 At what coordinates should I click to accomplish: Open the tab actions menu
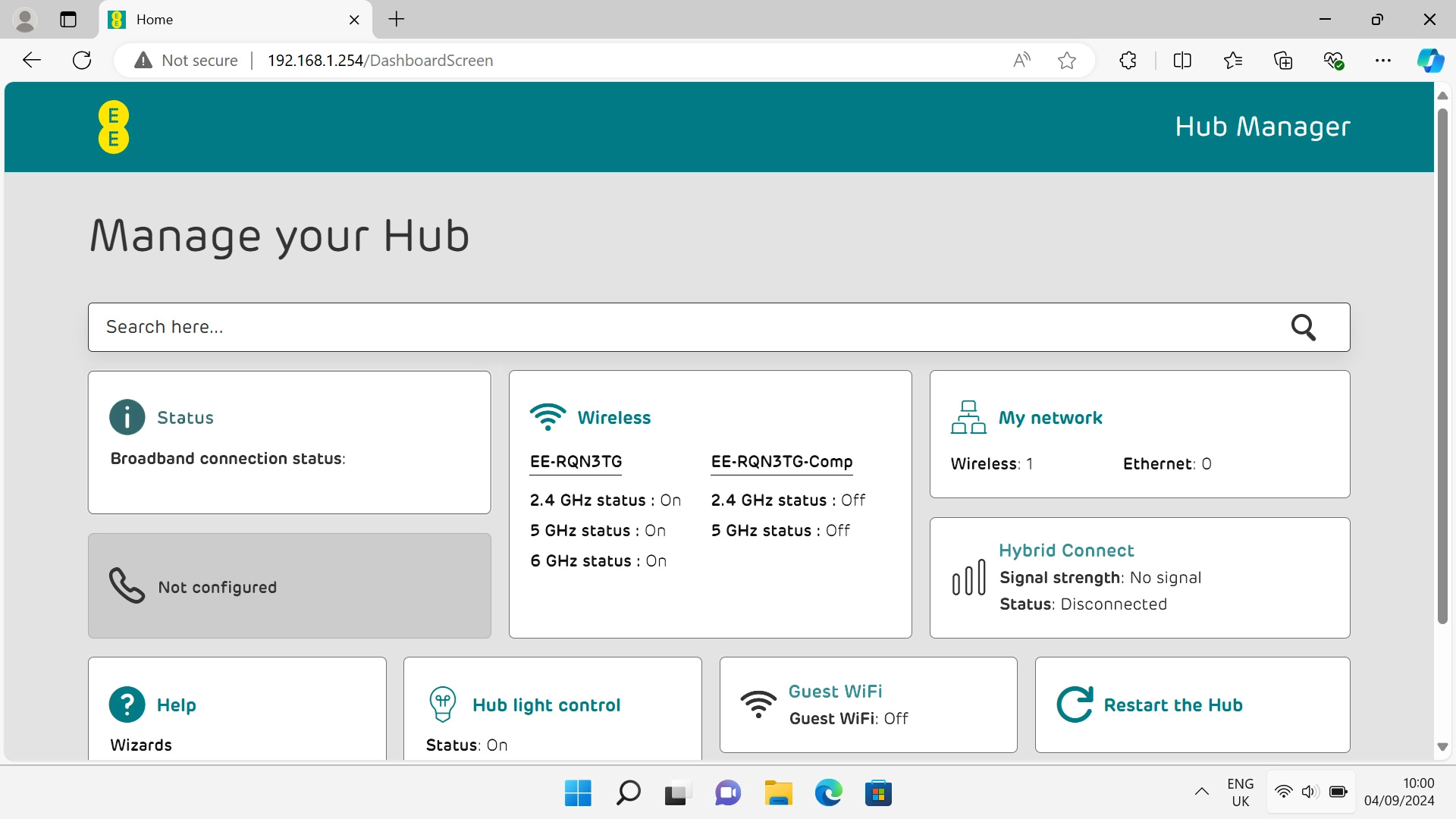tap(68, 20)
